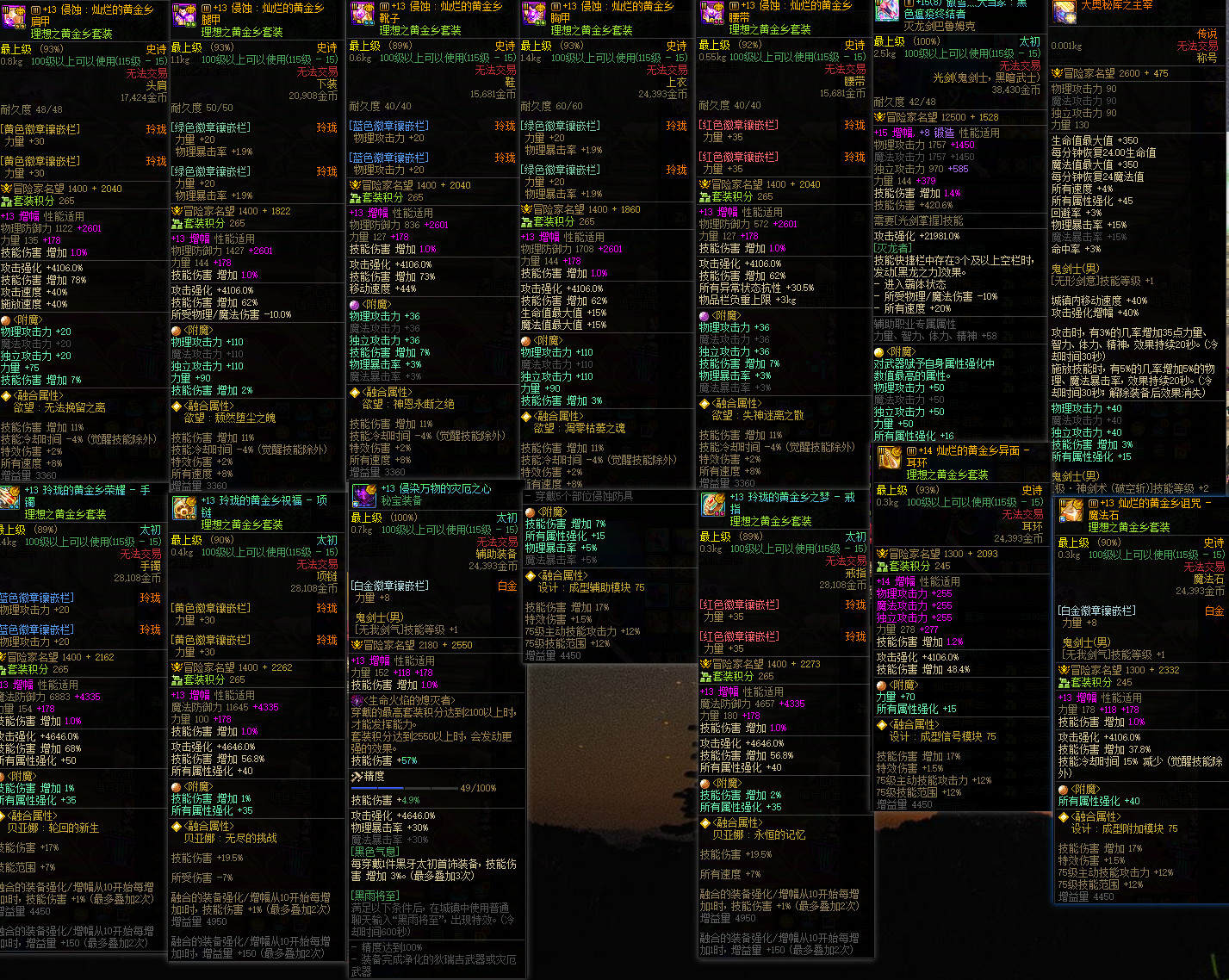Click the 戒指 ring icon
The width and height of the screenshot is (1229, 980).
(x=713, y=505)
